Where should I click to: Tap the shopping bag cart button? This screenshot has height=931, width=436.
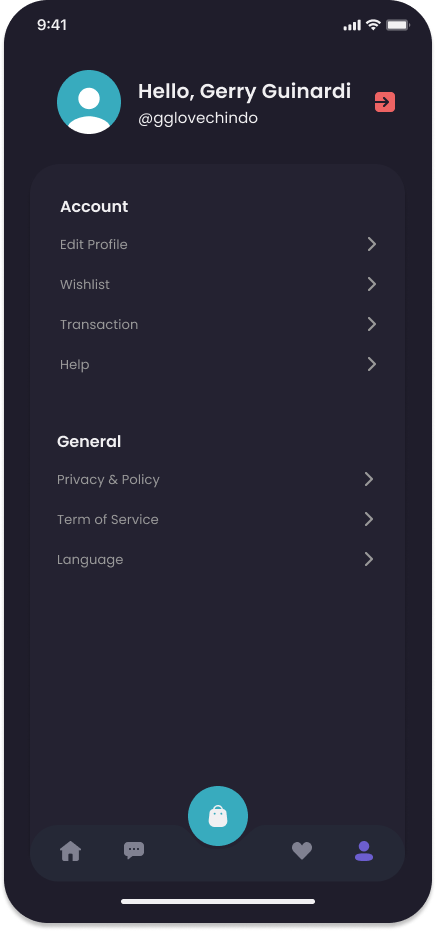click(218, 816)
